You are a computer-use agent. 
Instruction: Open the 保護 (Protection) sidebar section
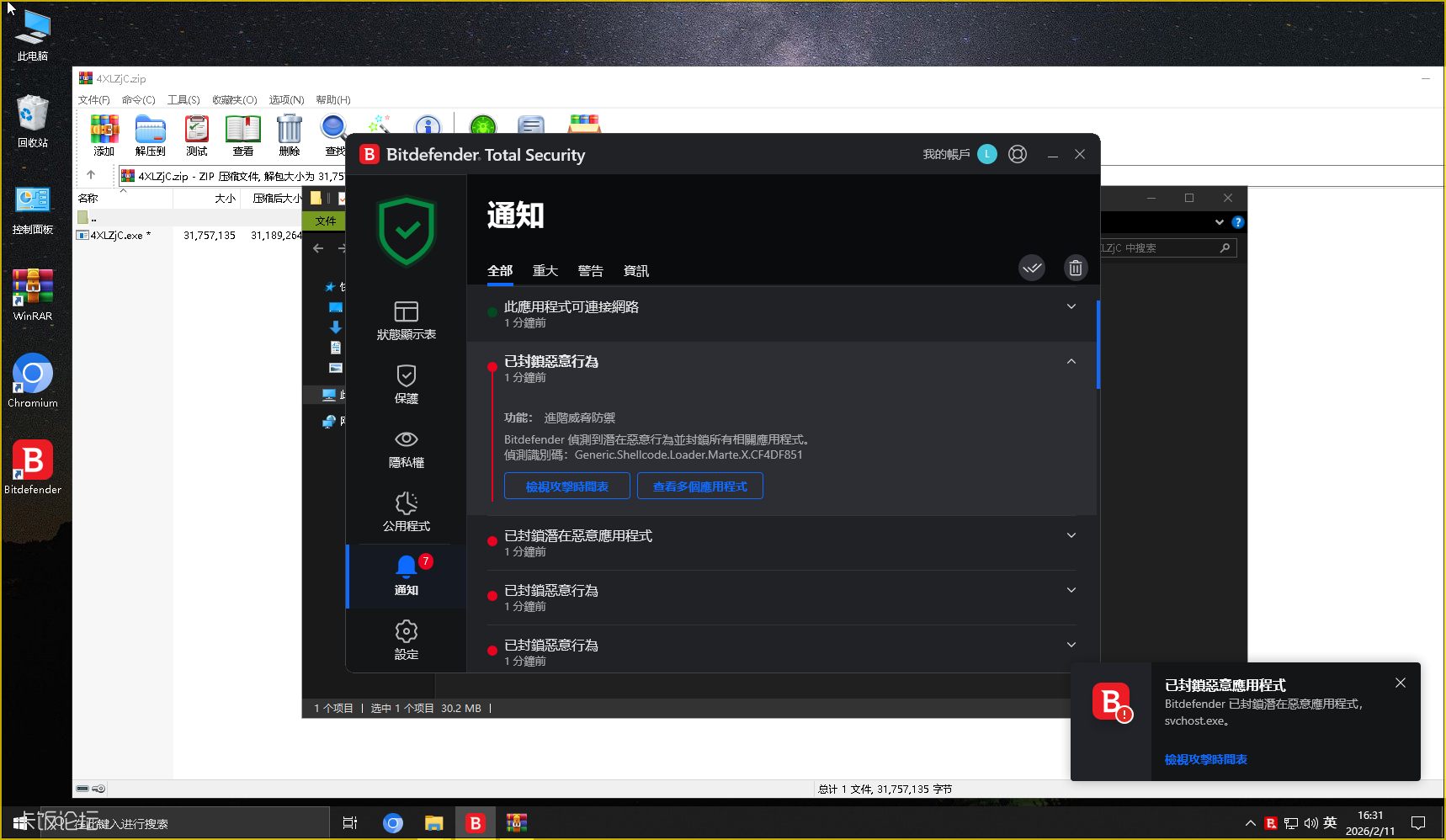click(406, 385)
